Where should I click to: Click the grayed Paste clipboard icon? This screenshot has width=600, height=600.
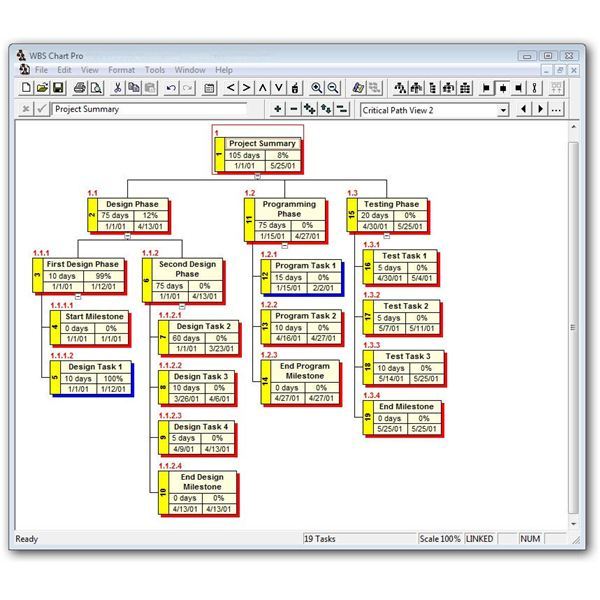pyautogui.click(x=150, y=88)
